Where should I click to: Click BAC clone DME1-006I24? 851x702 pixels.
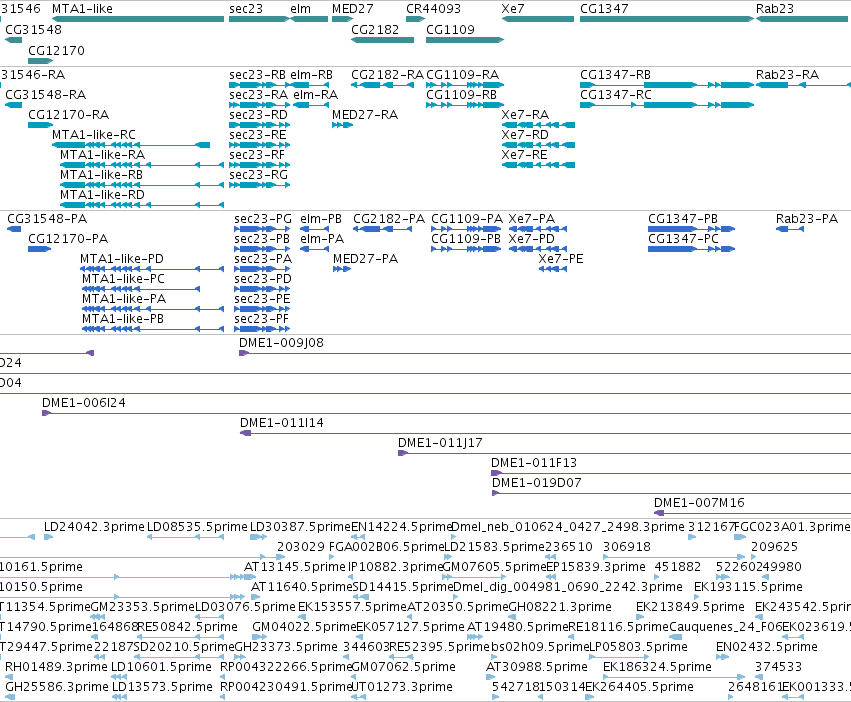447,413
